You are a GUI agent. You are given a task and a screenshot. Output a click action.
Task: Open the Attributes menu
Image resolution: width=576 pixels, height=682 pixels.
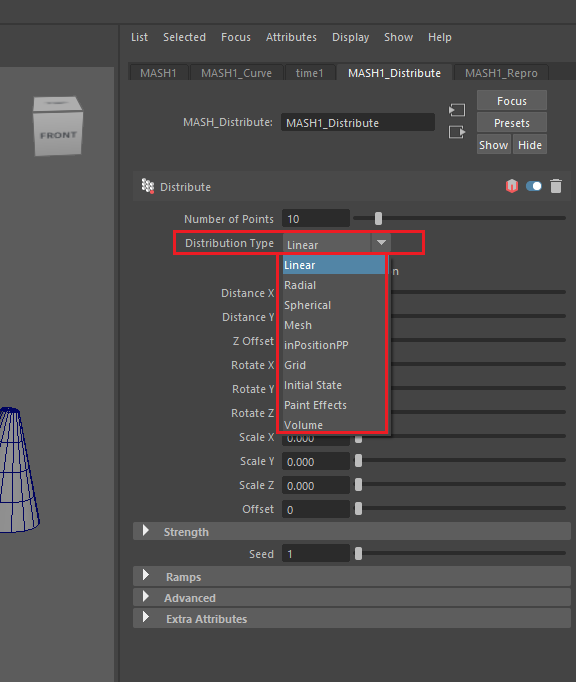tap(291, 37)
